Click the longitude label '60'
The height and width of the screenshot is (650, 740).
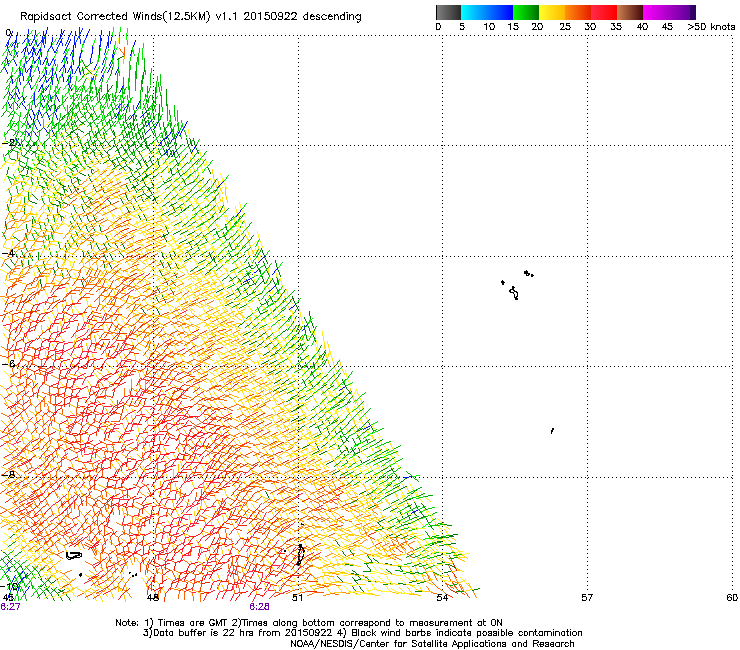pyautogui.click(x=732, y=598)
